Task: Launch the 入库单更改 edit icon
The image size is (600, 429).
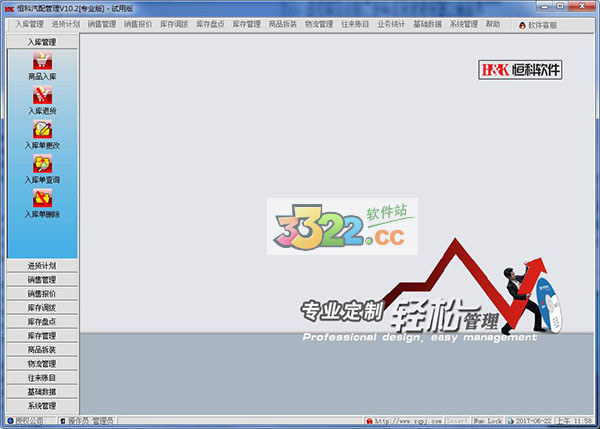Action: point(42,130)
